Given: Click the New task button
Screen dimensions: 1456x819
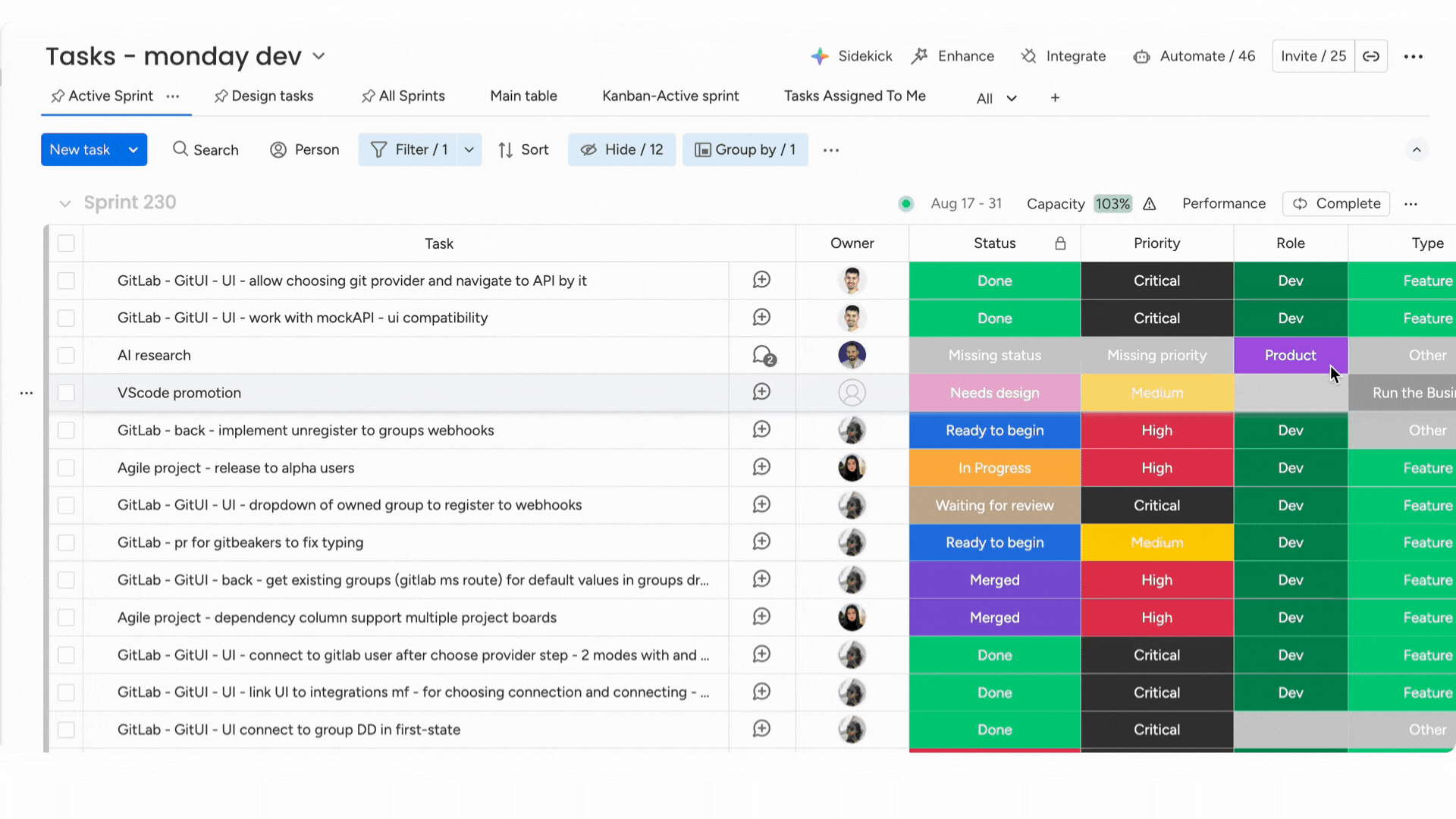Looking at the screenshot, I should pos(80,150).
